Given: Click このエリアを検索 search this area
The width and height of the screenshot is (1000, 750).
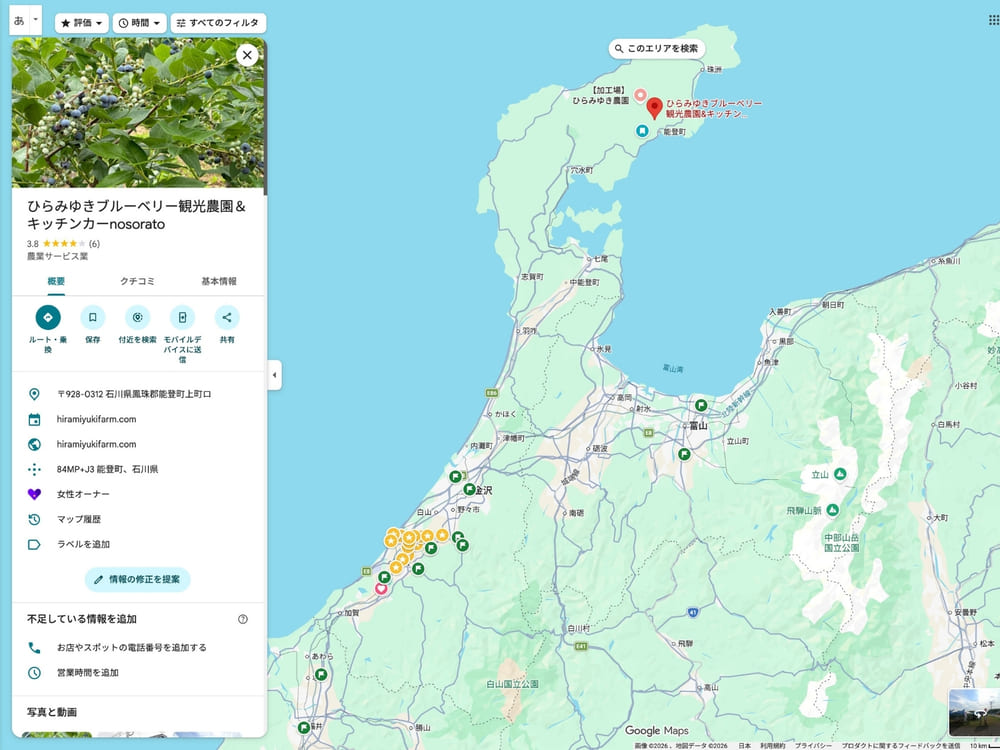Looking at the screenshot, I should [657, 48].
